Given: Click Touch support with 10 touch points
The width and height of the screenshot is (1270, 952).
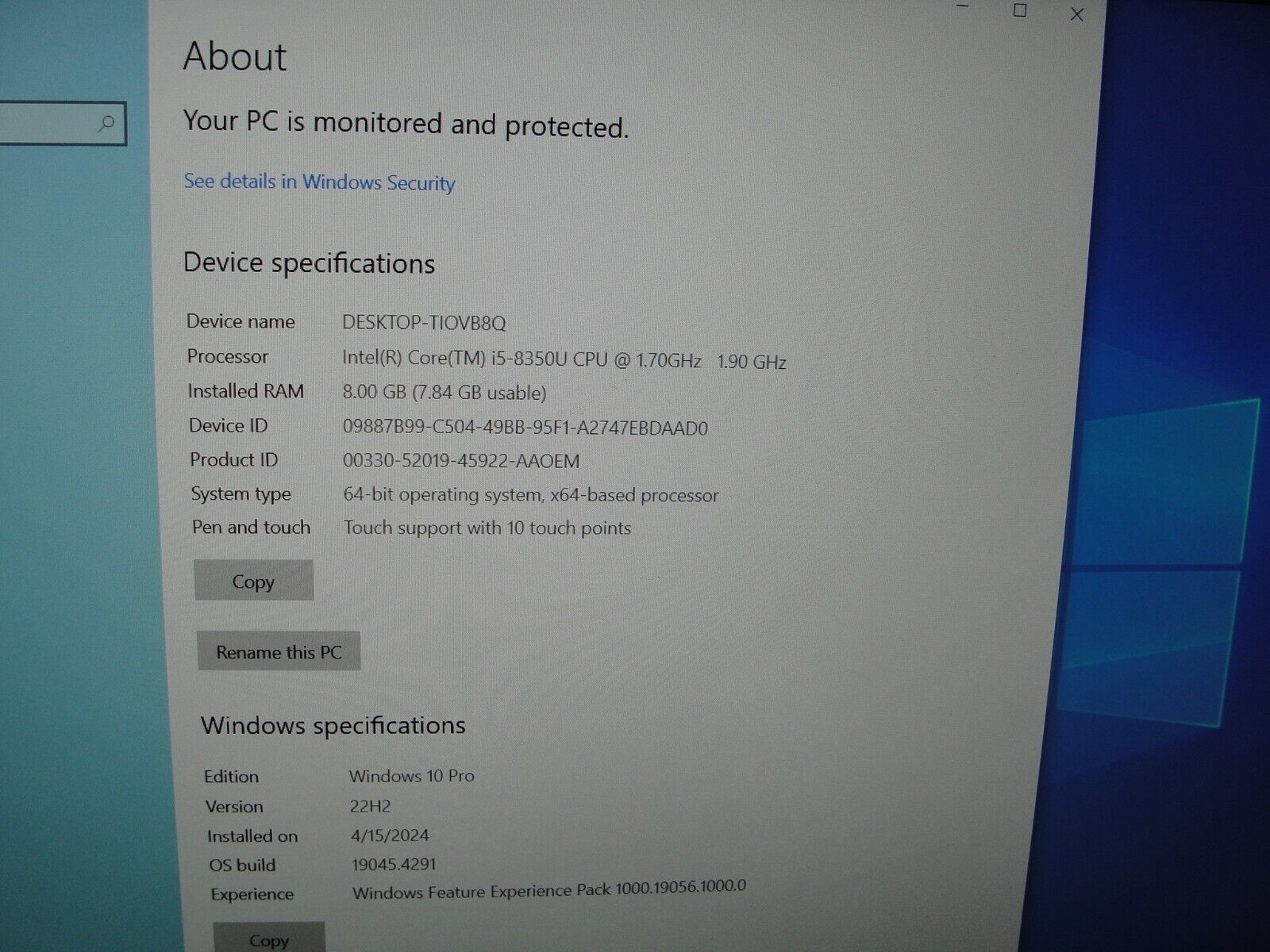Looking at the screenshot, I should [487, 528].
